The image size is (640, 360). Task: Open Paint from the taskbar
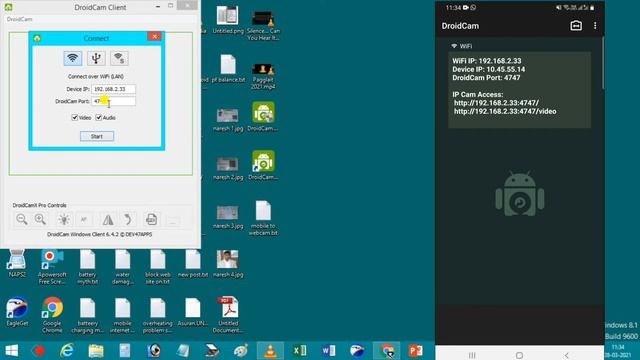tap(241, 351)
